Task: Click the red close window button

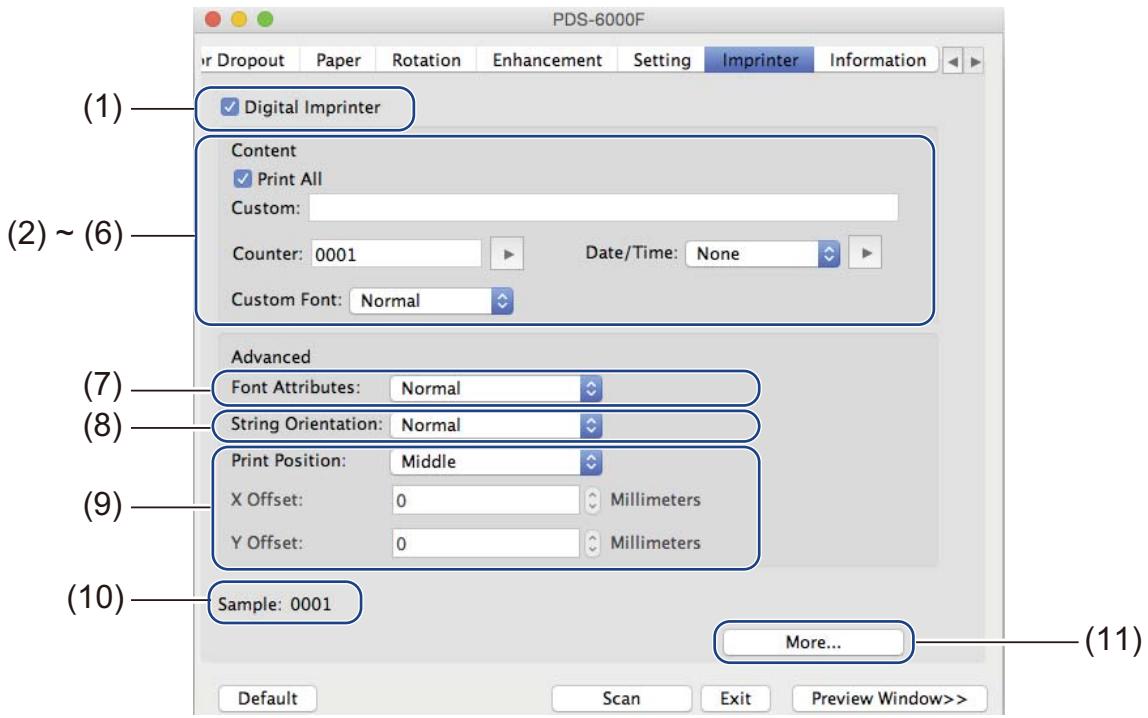Action: (x=213, y=20)
